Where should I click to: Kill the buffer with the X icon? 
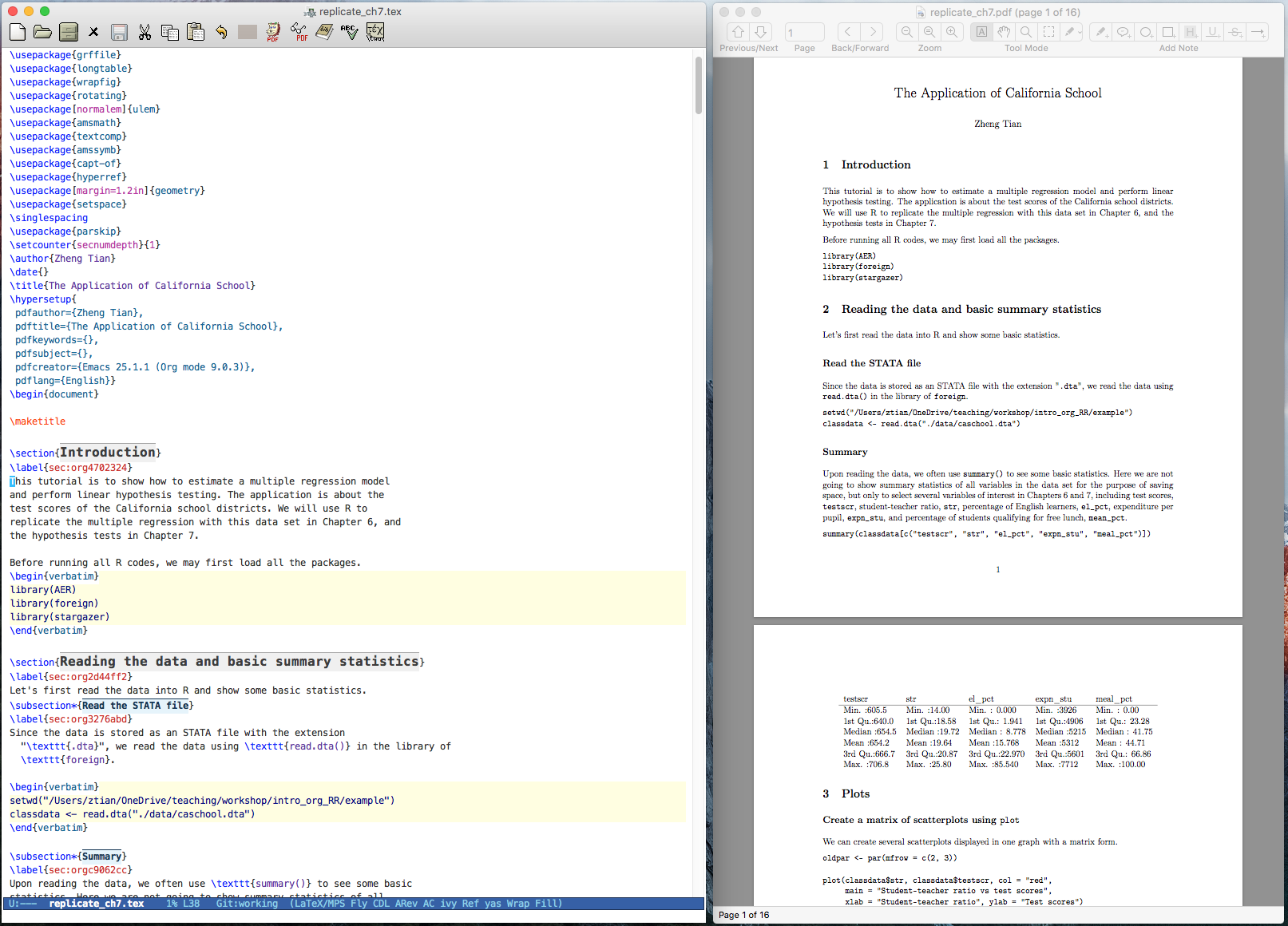(x=93, y=32)
